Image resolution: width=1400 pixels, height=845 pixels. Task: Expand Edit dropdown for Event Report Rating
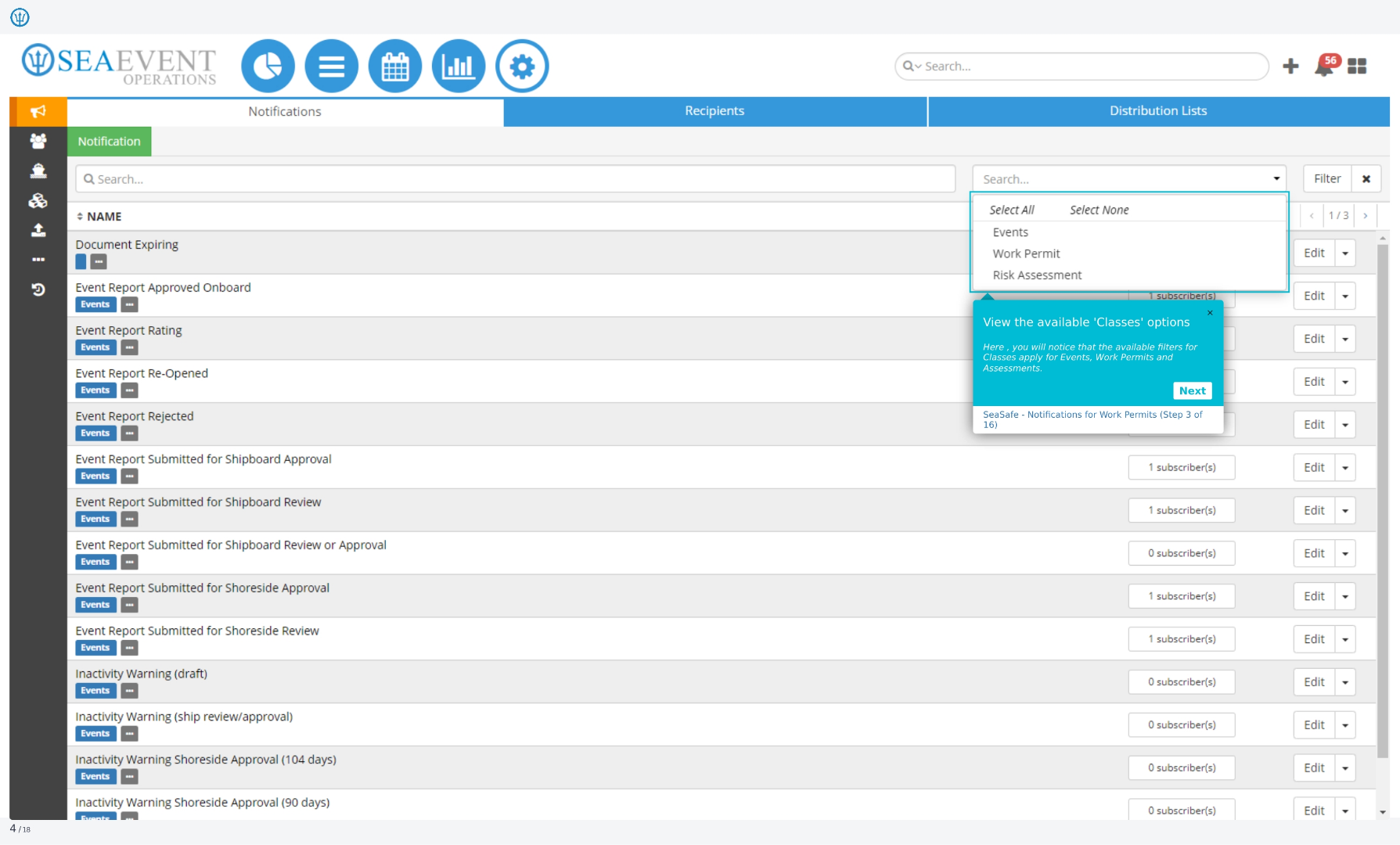coord(1345,339)
